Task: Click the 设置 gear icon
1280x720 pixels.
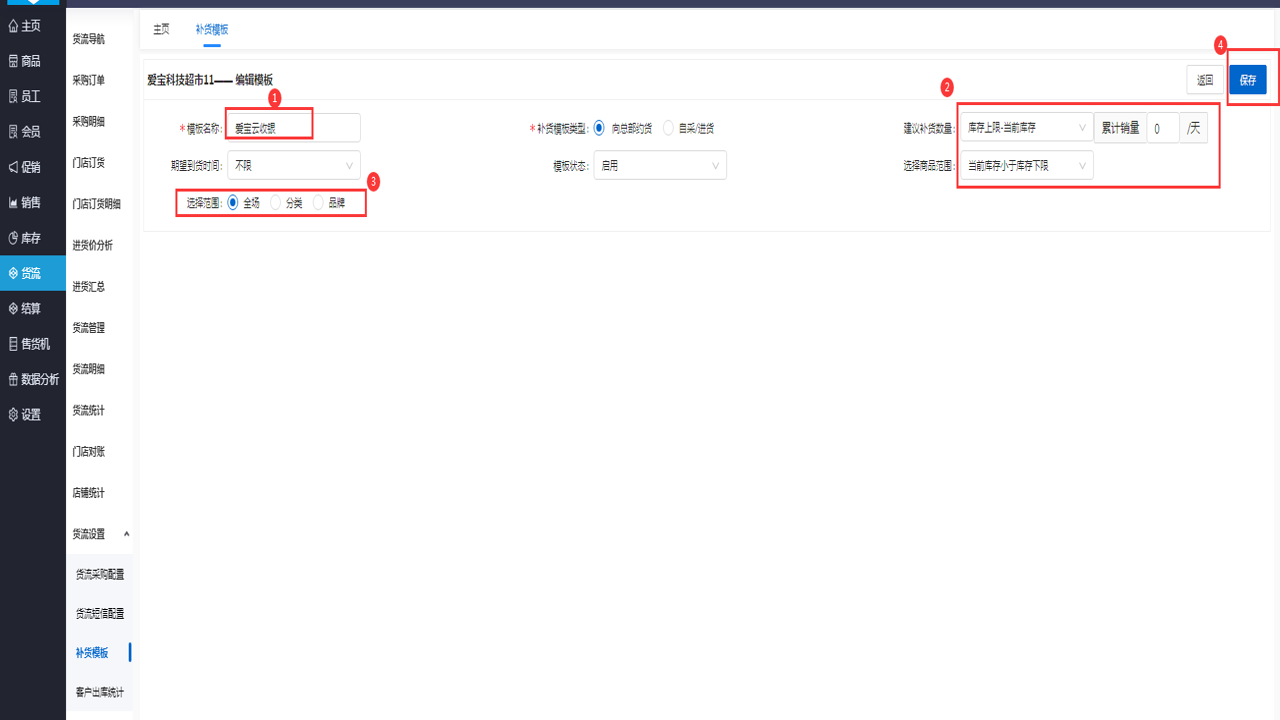Action: tap(13, 414)
